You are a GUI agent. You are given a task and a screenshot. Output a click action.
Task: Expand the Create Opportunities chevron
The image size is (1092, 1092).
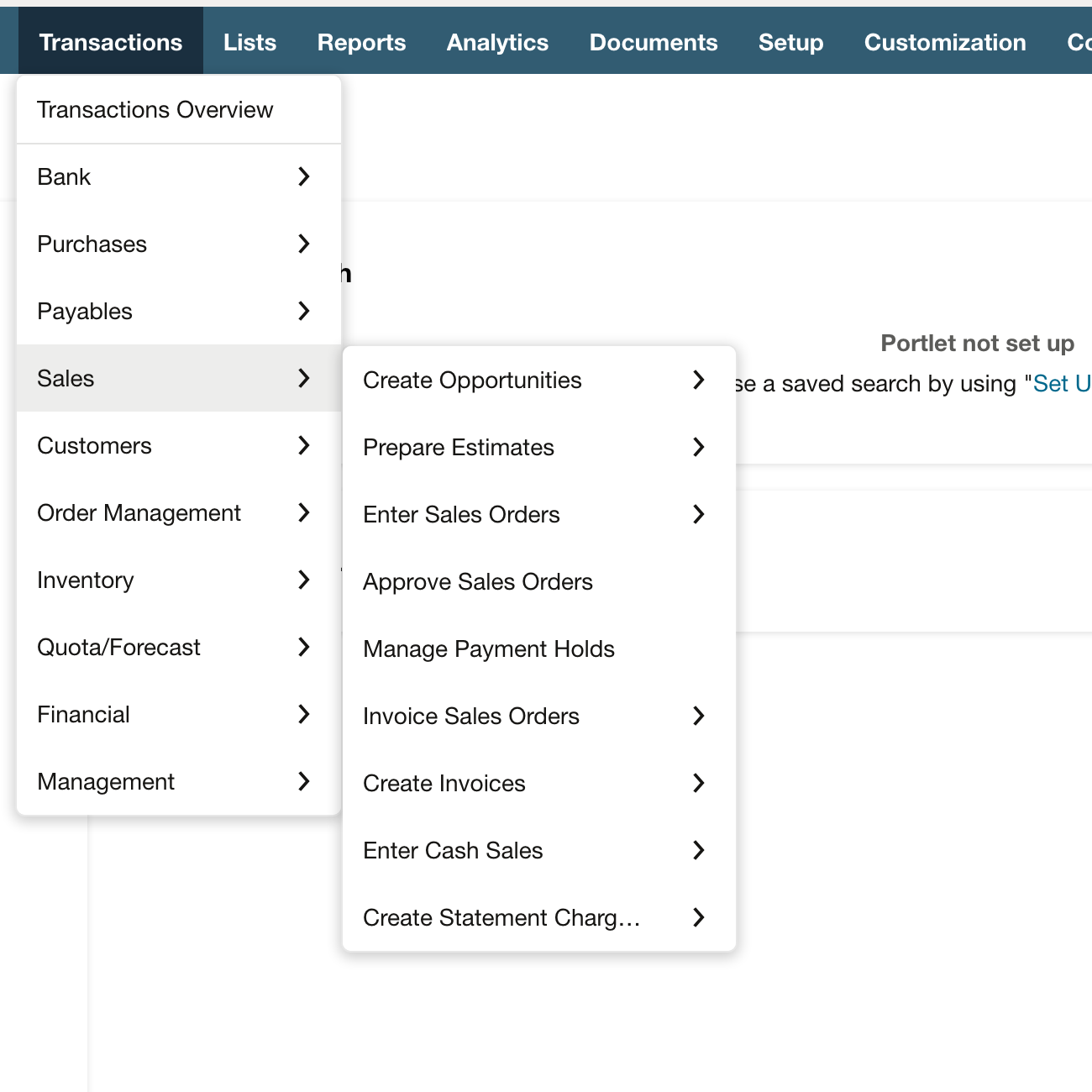coord(698,380)
